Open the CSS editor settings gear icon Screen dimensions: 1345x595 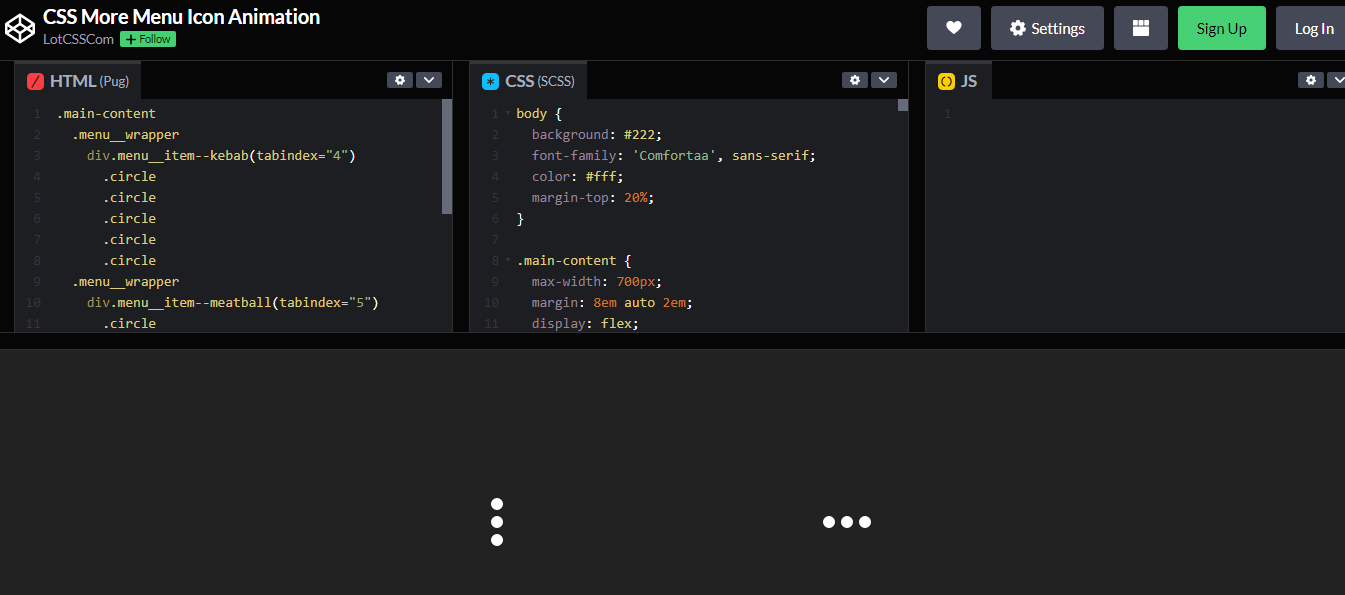click(855, 79)
